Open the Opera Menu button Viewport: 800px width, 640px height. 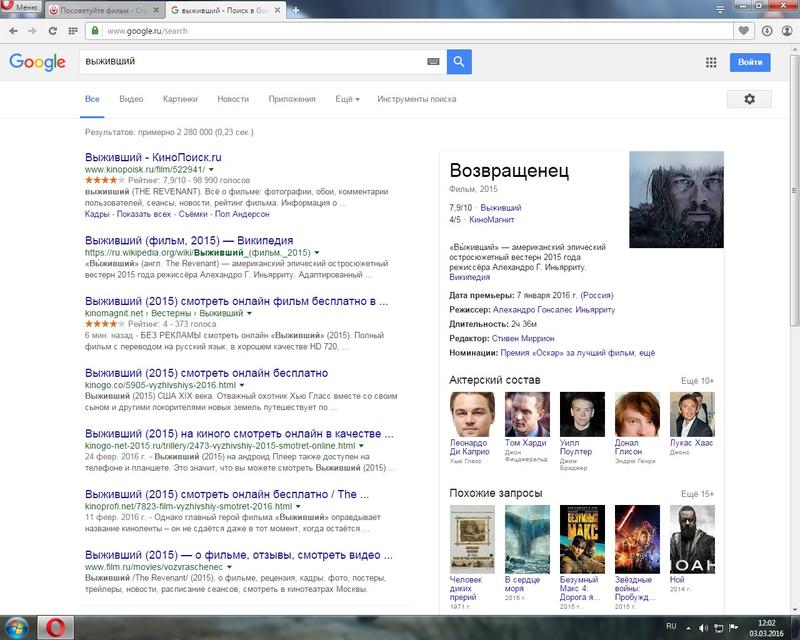[21, 8]
